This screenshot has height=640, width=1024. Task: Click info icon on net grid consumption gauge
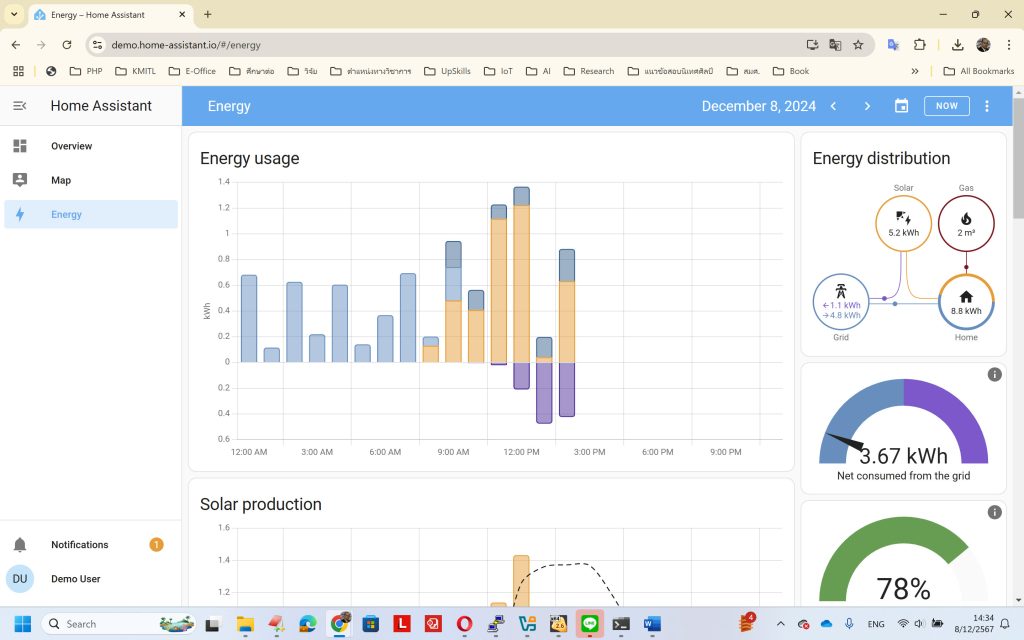(x=994, y=374)
